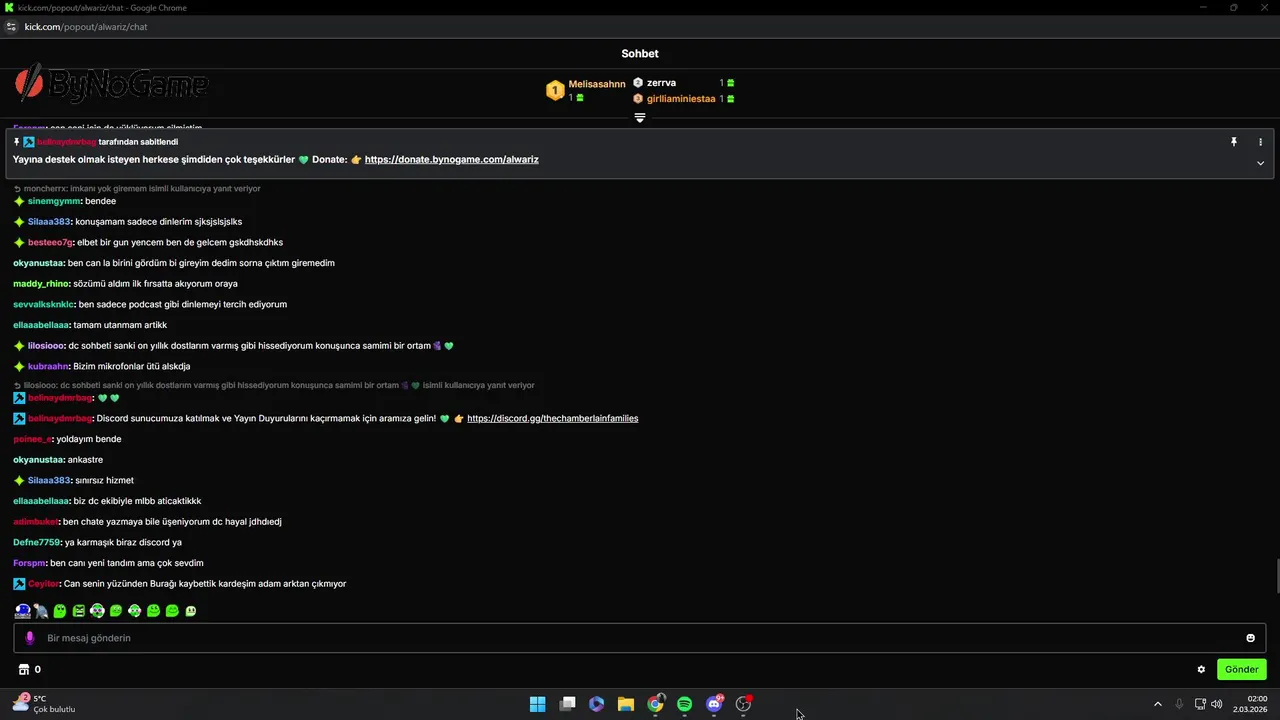Open Discord from the taskbar

714,704
